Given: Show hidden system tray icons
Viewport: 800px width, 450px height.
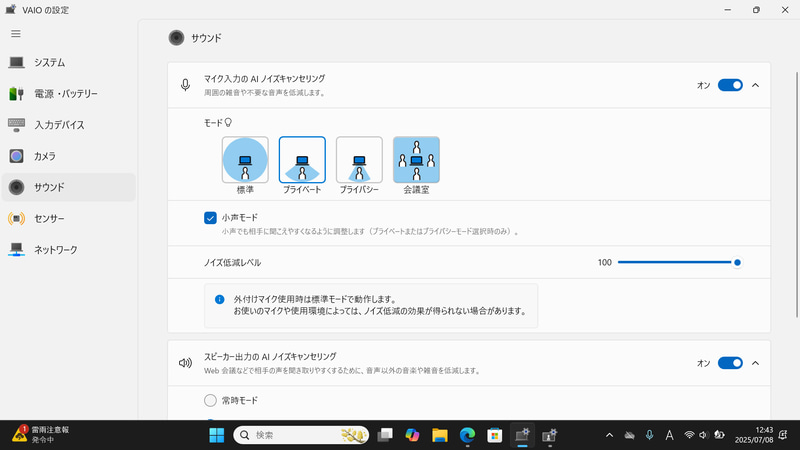Looking at the screenshot, I should click(x=609, y=435).
